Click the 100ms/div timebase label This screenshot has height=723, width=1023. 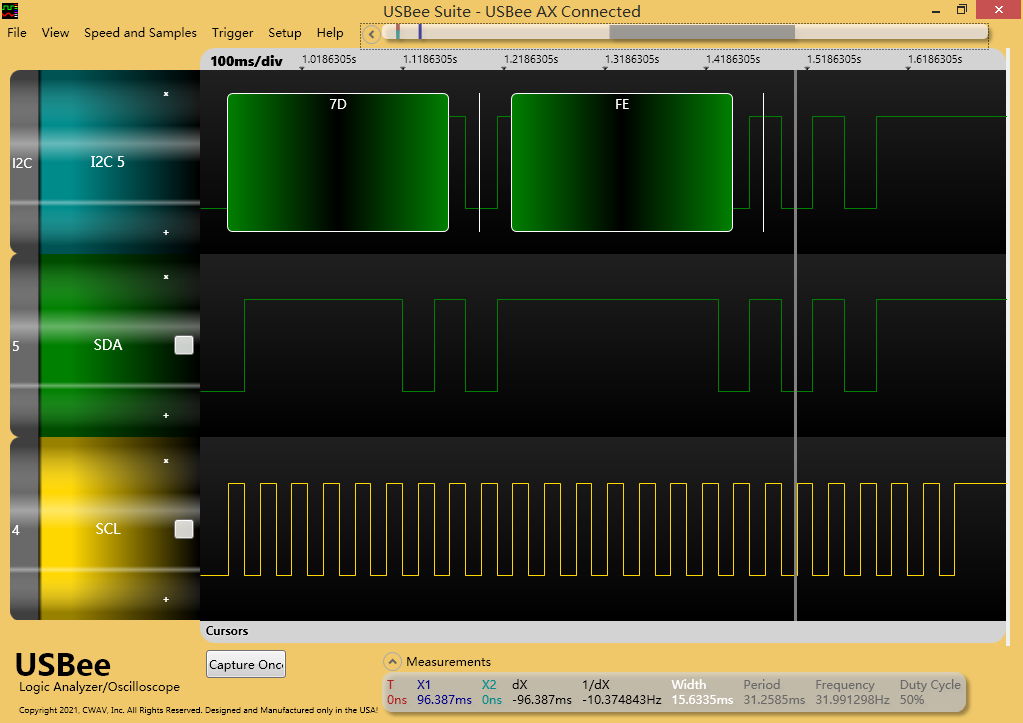(246, 61)
